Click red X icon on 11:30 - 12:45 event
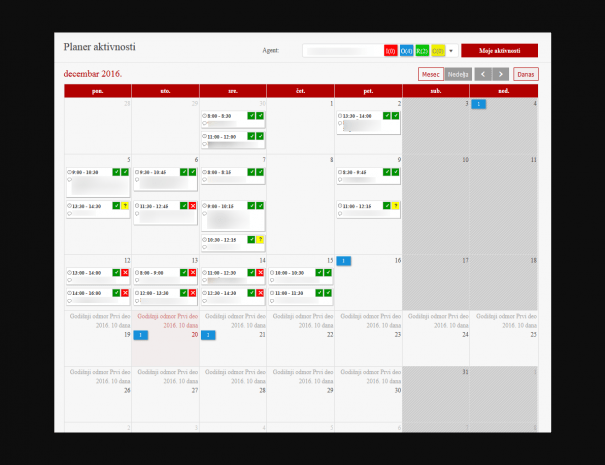 click(x=193, y=206)
